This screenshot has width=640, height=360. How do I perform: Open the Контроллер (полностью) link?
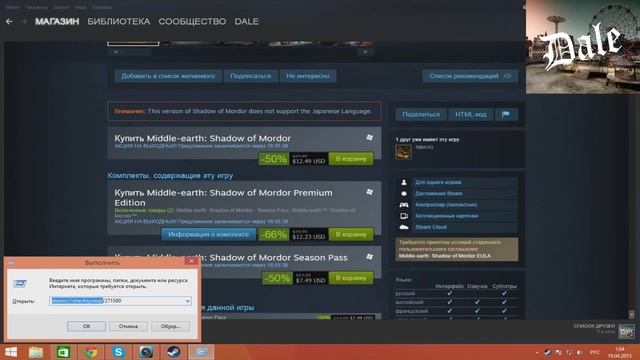(x=446, y=204)
